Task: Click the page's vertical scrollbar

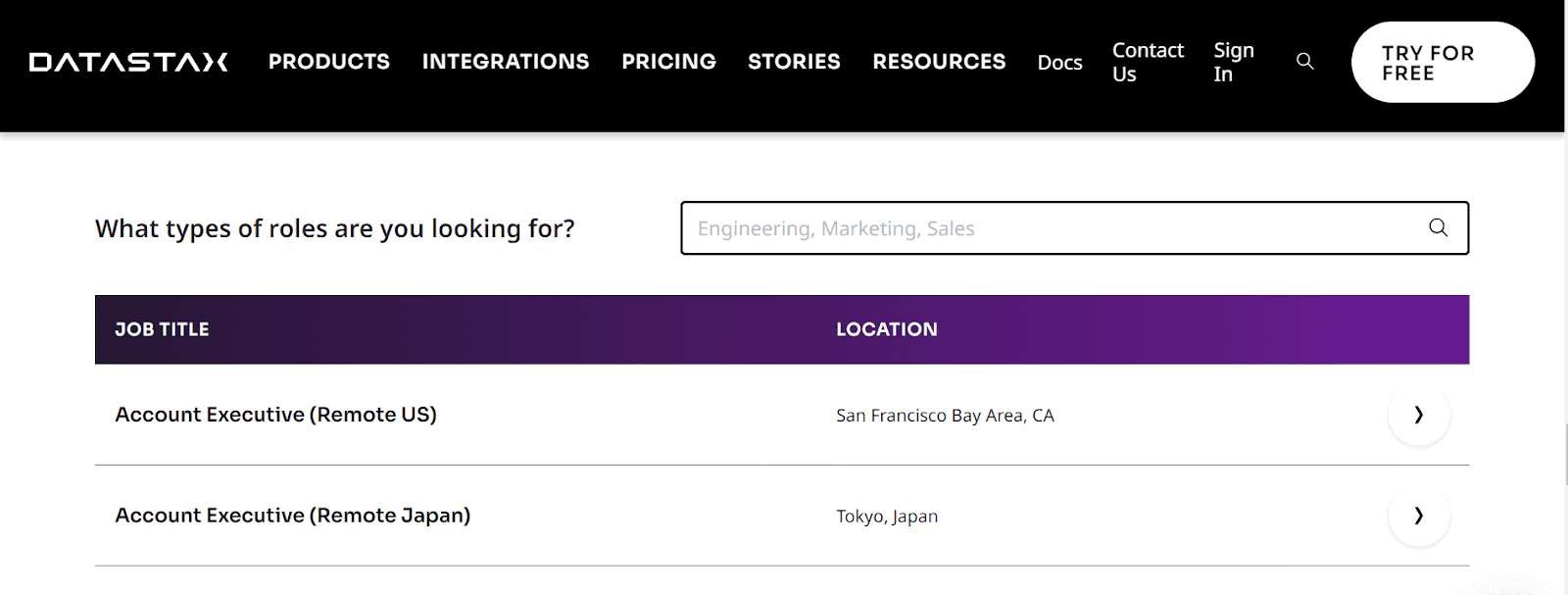Action: (1566, 453)
